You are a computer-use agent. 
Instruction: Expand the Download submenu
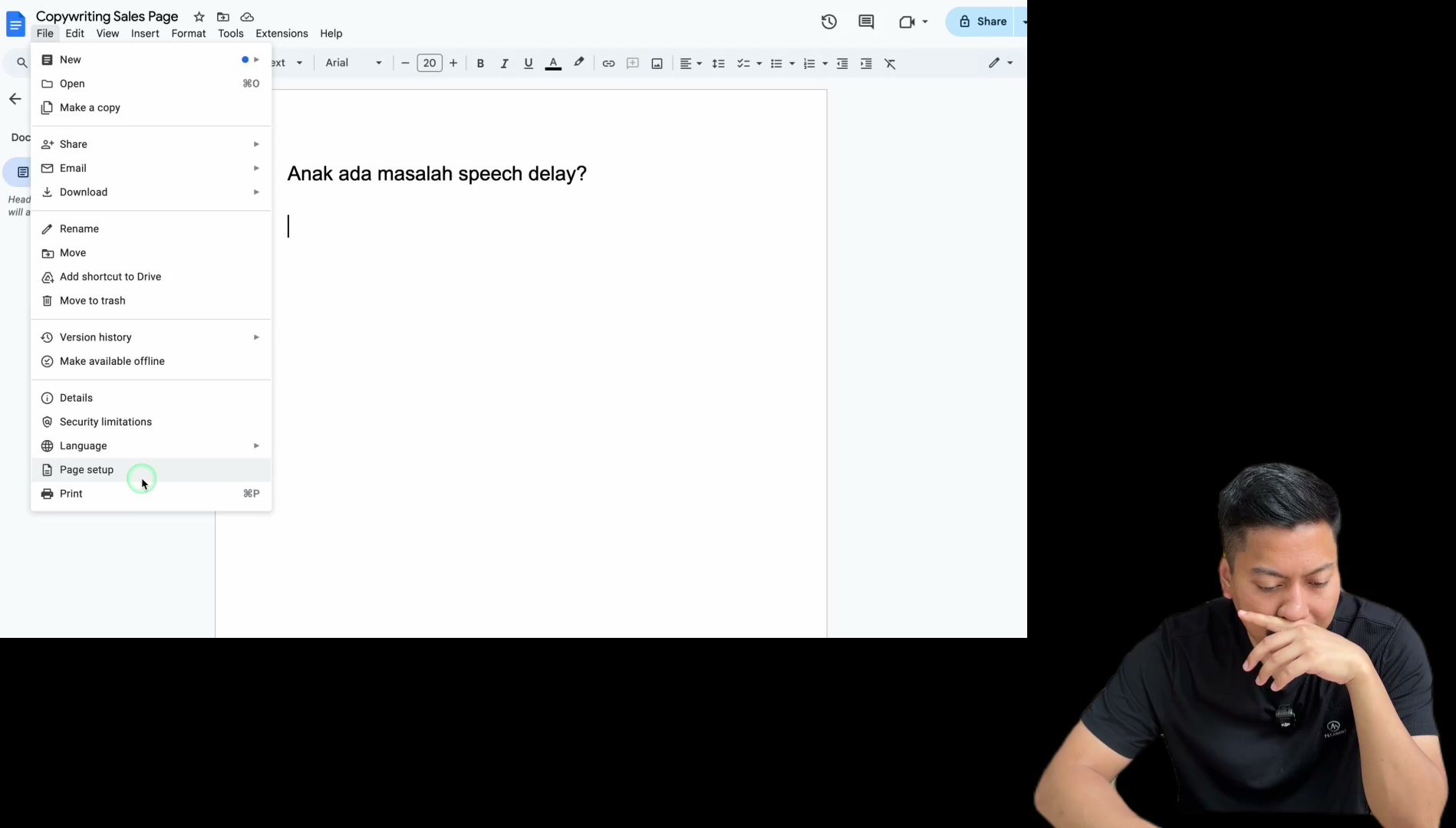coord(151,192)
